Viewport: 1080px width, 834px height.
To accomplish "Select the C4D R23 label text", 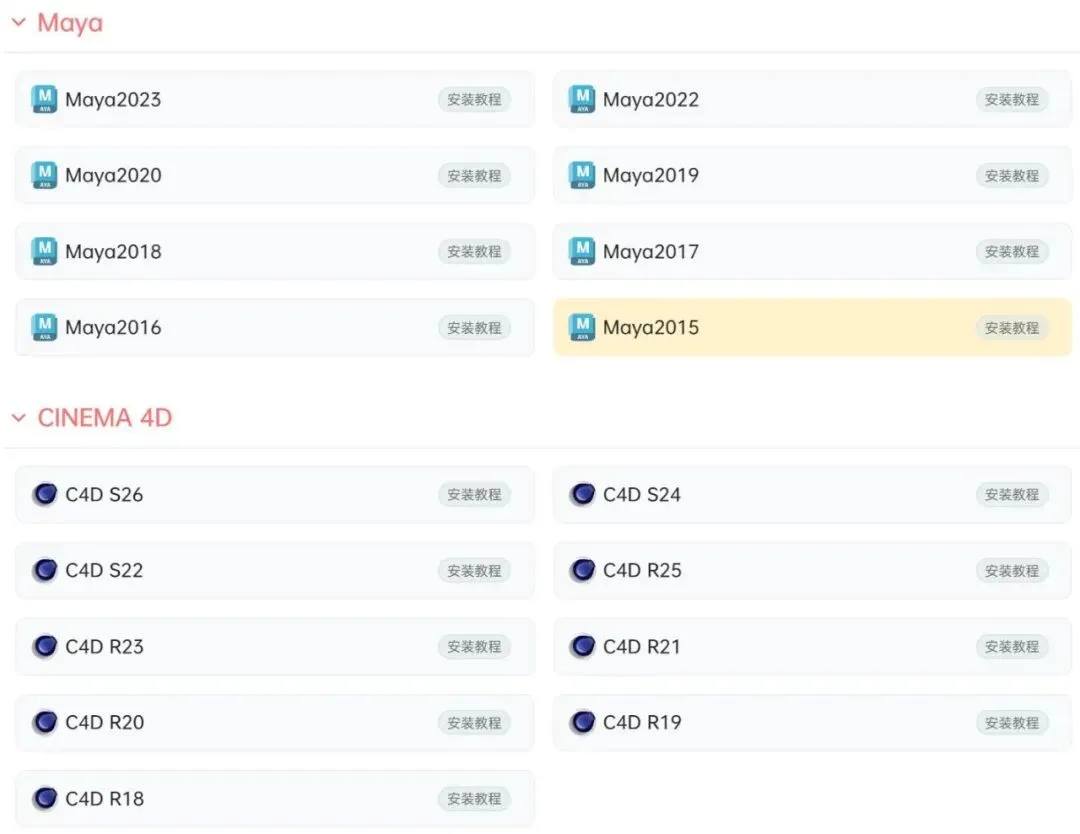I will [104, 647].
